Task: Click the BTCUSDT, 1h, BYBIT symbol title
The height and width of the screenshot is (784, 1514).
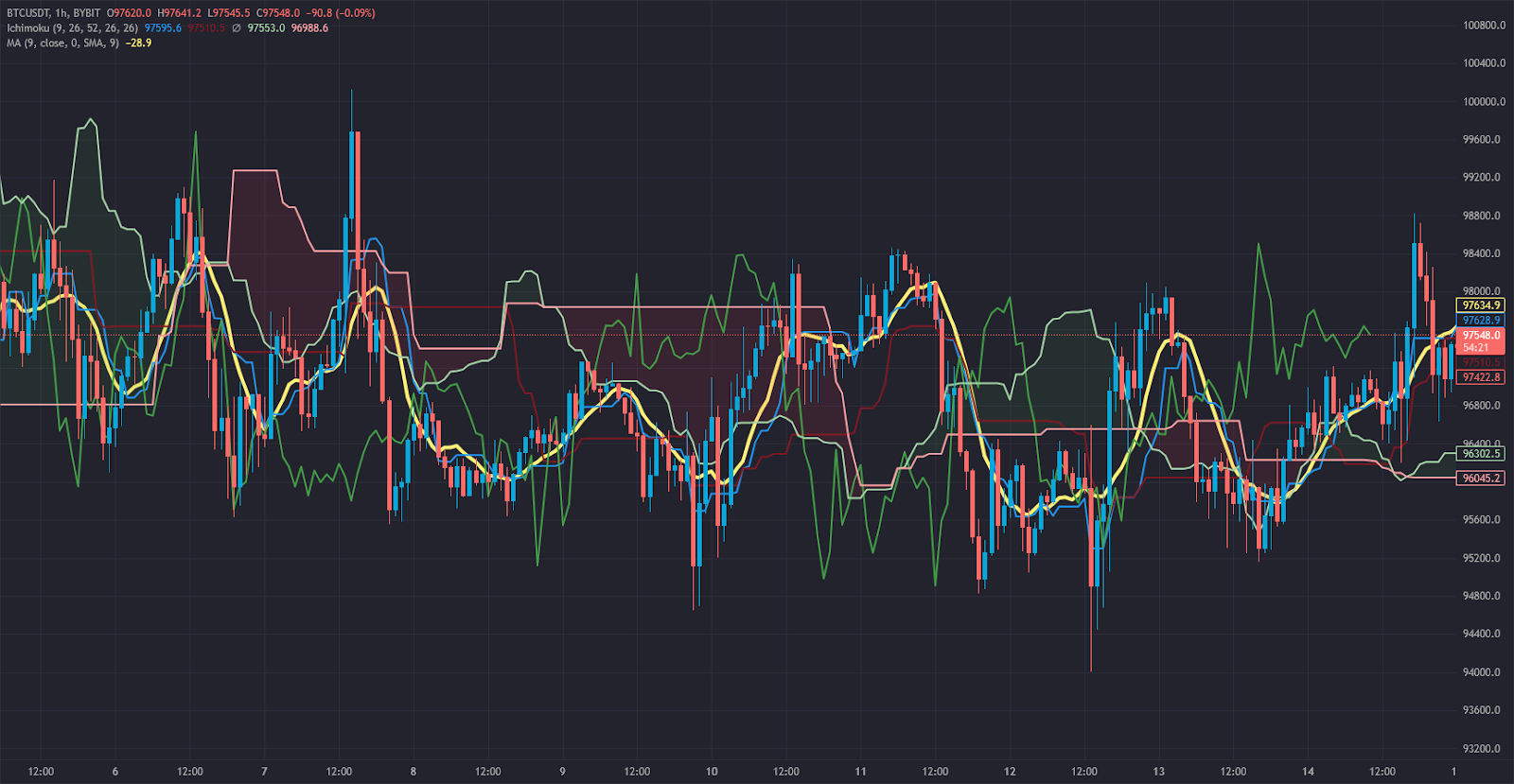Action: [x=53, y=13]
